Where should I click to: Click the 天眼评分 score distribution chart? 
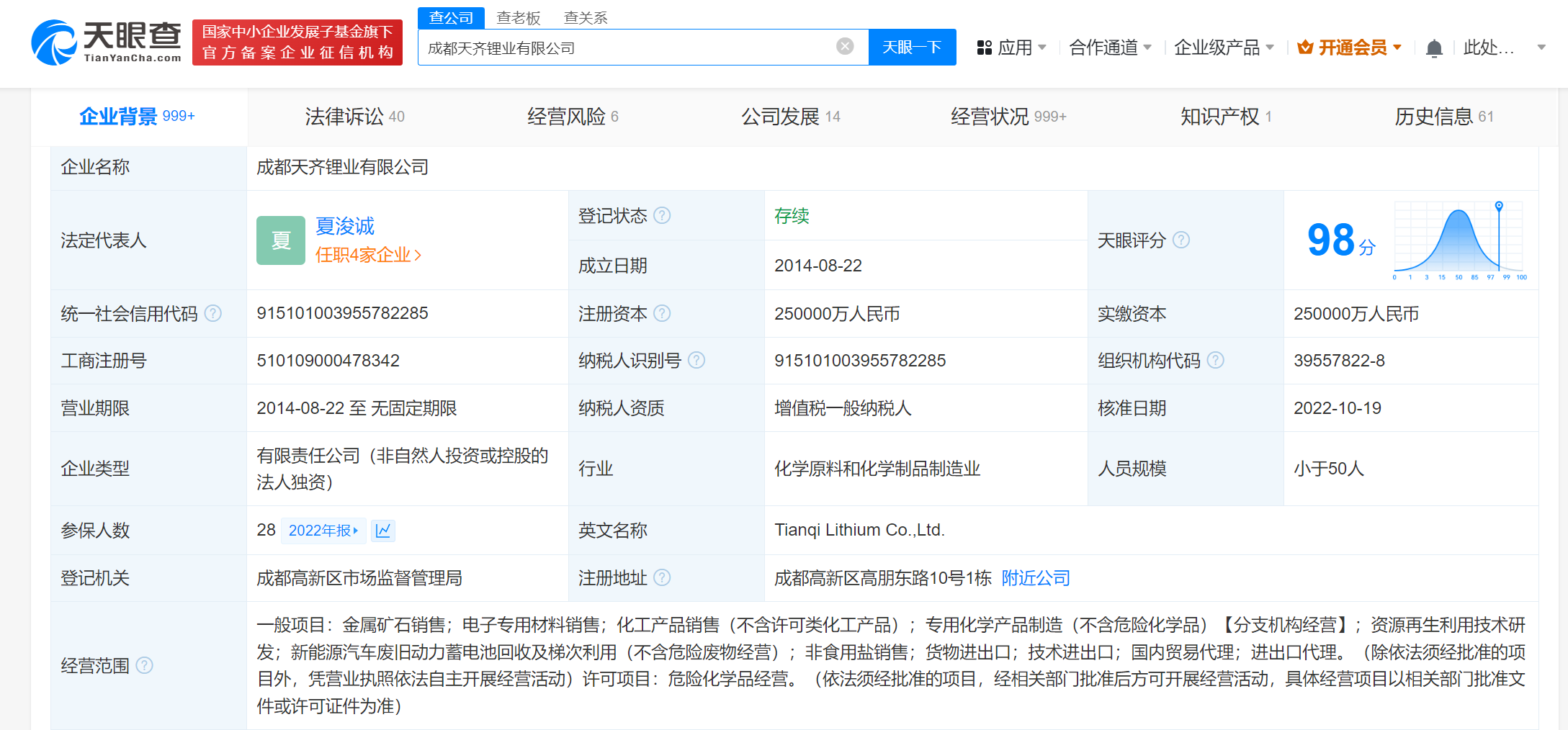(x=1459, y=241)
